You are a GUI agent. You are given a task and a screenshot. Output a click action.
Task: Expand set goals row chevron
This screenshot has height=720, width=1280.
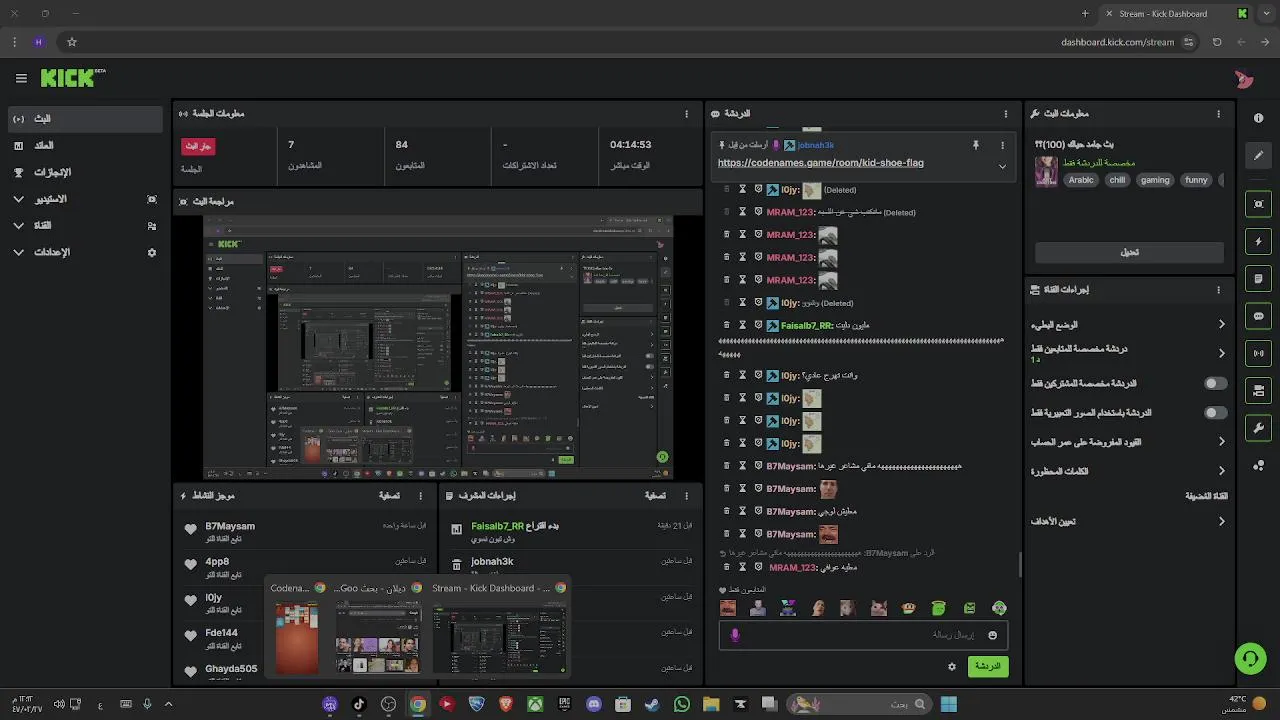1221,521
